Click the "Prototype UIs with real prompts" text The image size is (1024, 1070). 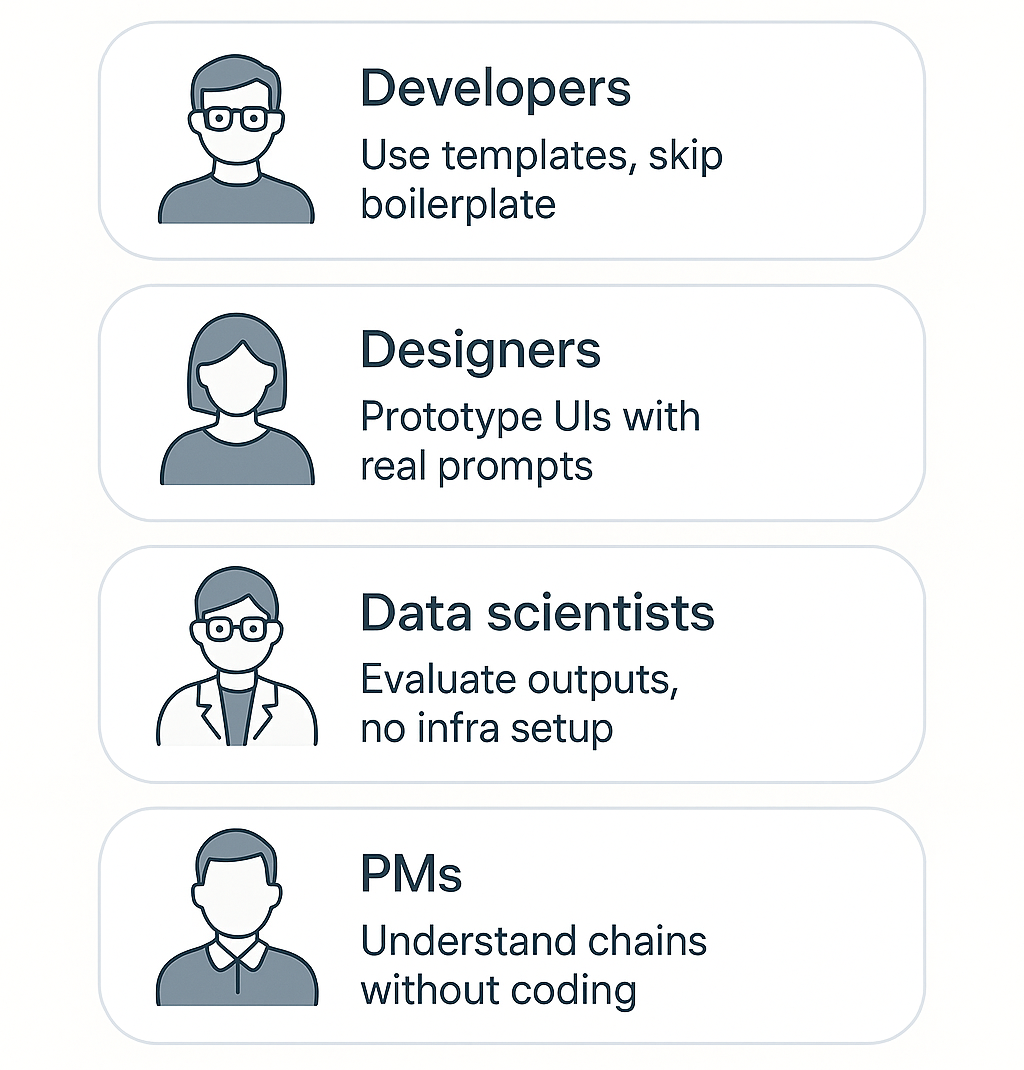530,442
